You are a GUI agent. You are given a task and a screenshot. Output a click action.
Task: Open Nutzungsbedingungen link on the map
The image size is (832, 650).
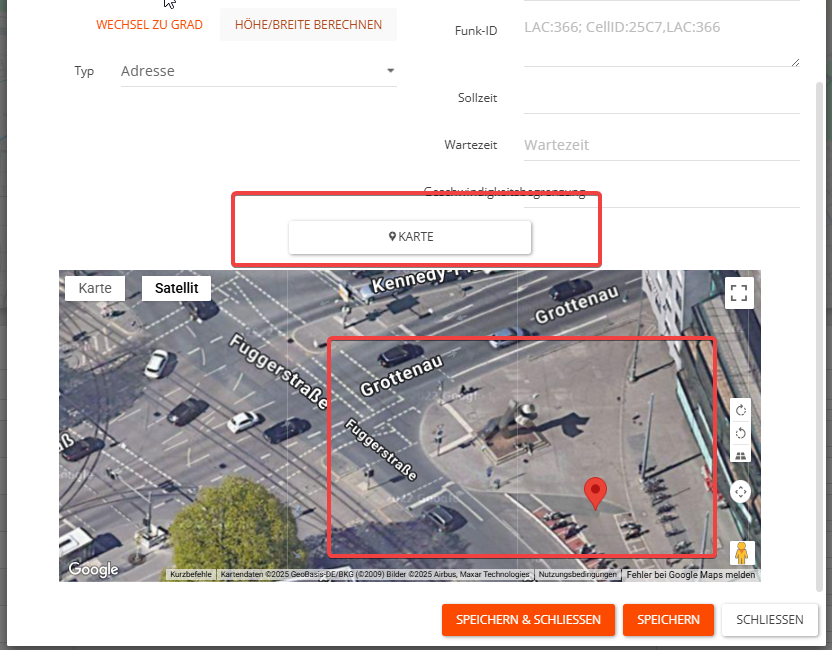(579, 575)
